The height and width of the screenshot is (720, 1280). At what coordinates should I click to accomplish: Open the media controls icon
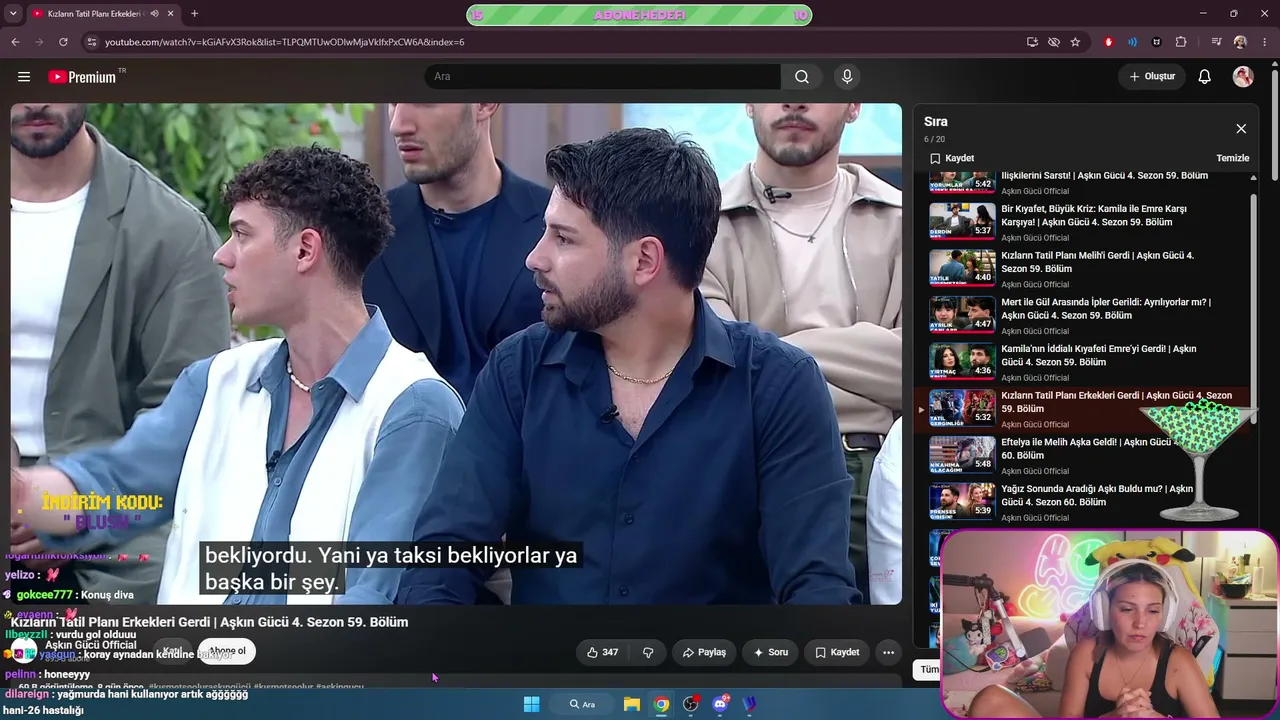1216,42
